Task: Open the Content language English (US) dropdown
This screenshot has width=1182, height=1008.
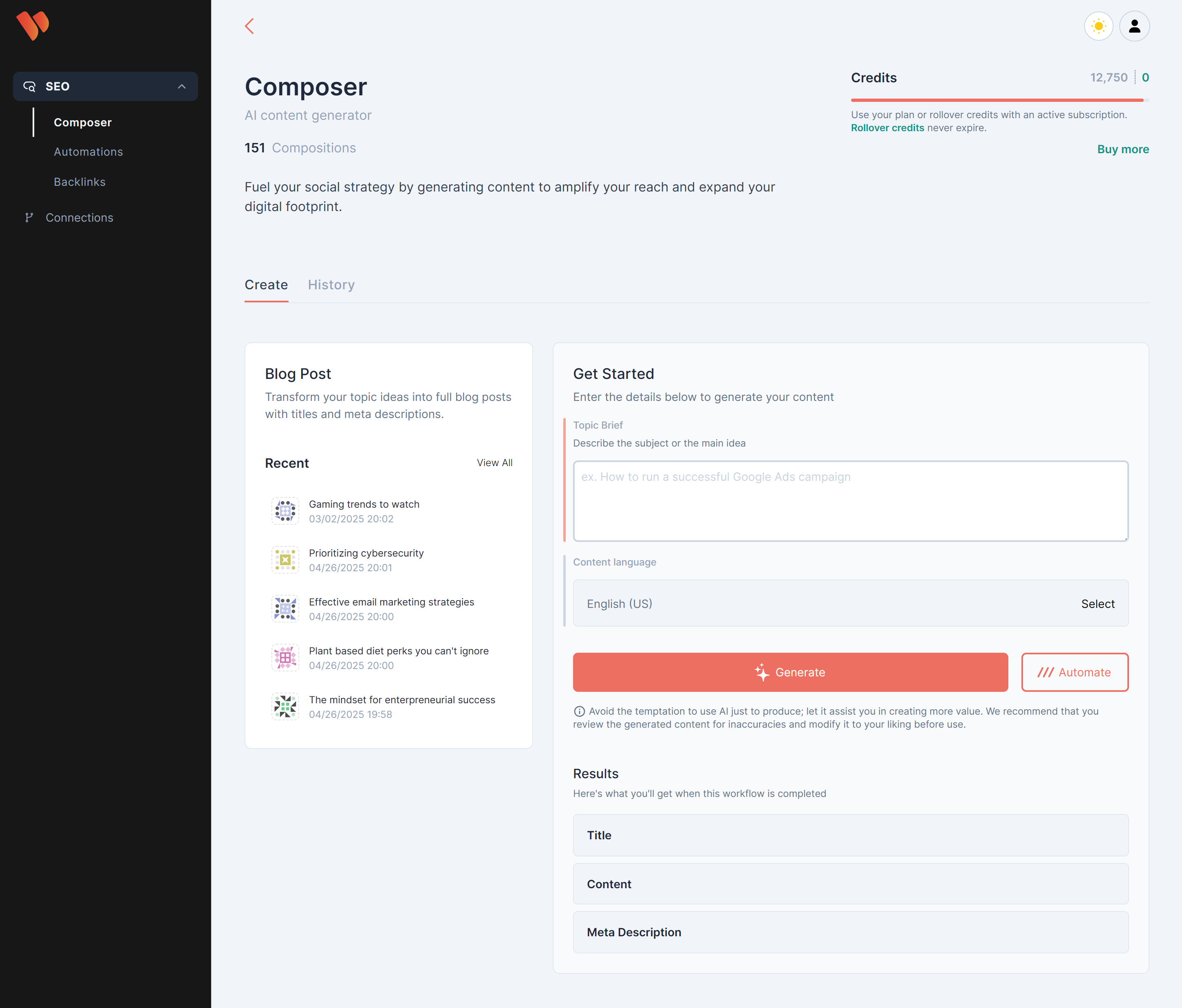Action: (x=851, y=603)
